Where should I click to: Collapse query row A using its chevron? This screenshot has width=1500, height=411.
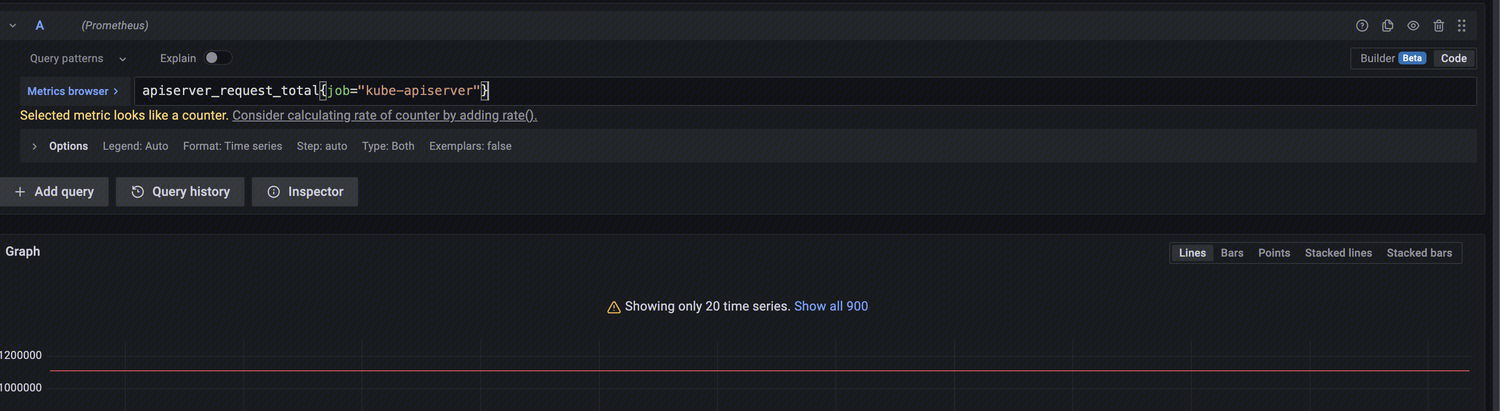[13, 26]
